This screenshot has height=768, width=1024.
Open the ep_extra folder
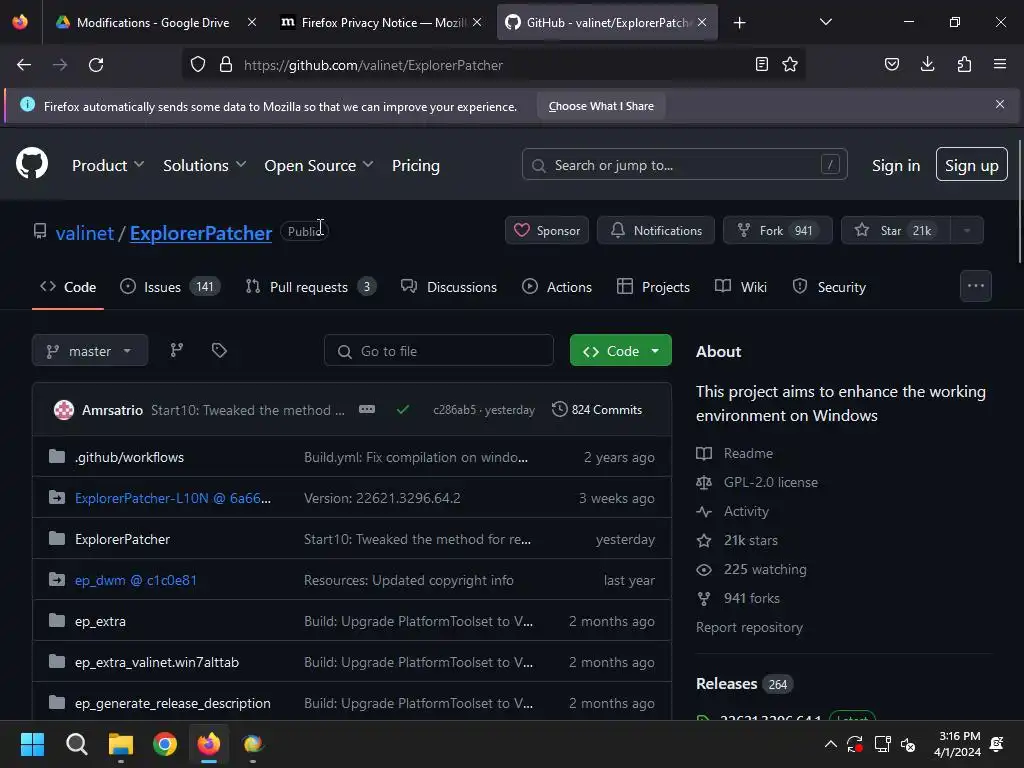(x=101, y=621)
